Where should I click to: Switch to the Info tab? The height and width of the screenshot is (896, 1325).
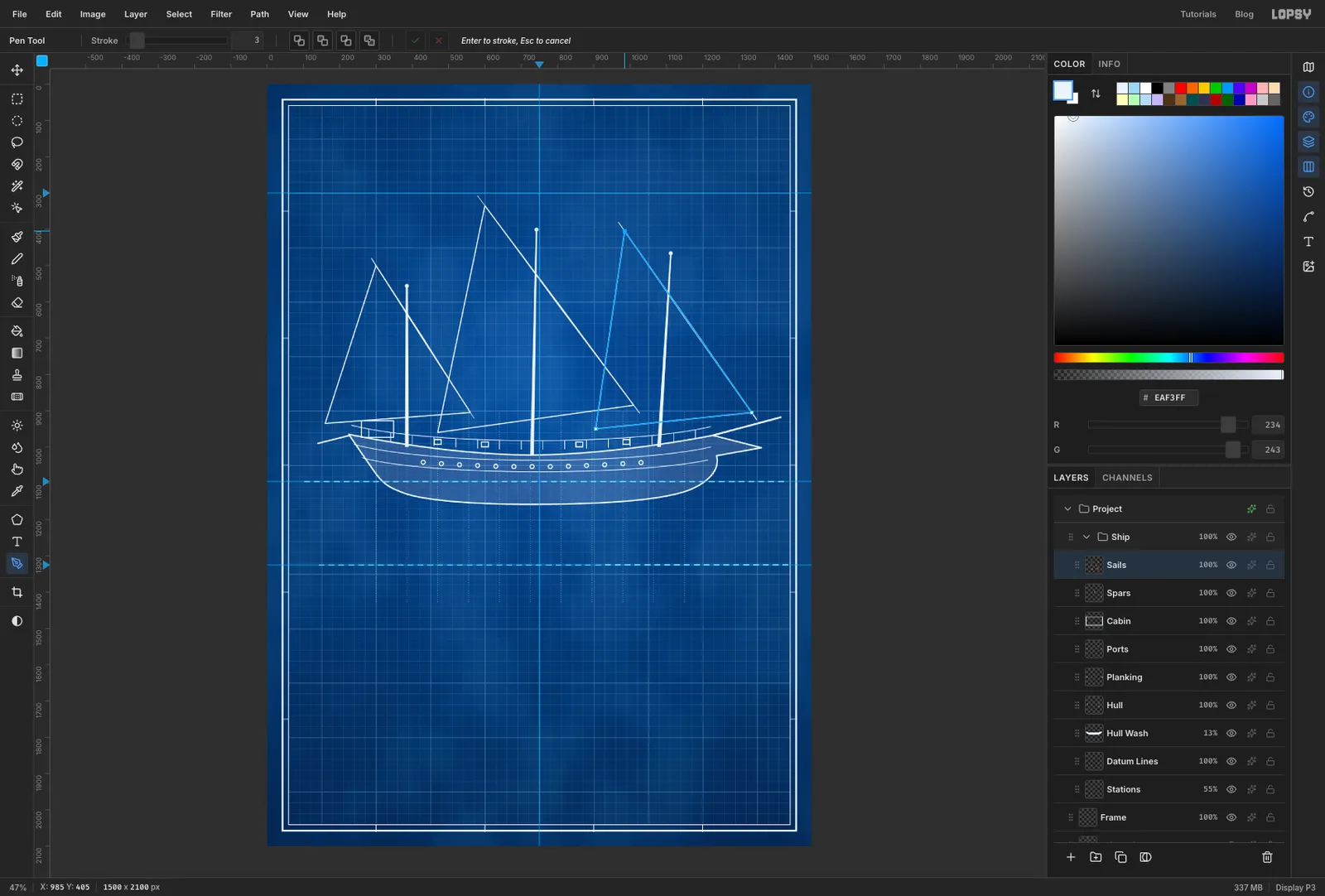click(1109, 64)
